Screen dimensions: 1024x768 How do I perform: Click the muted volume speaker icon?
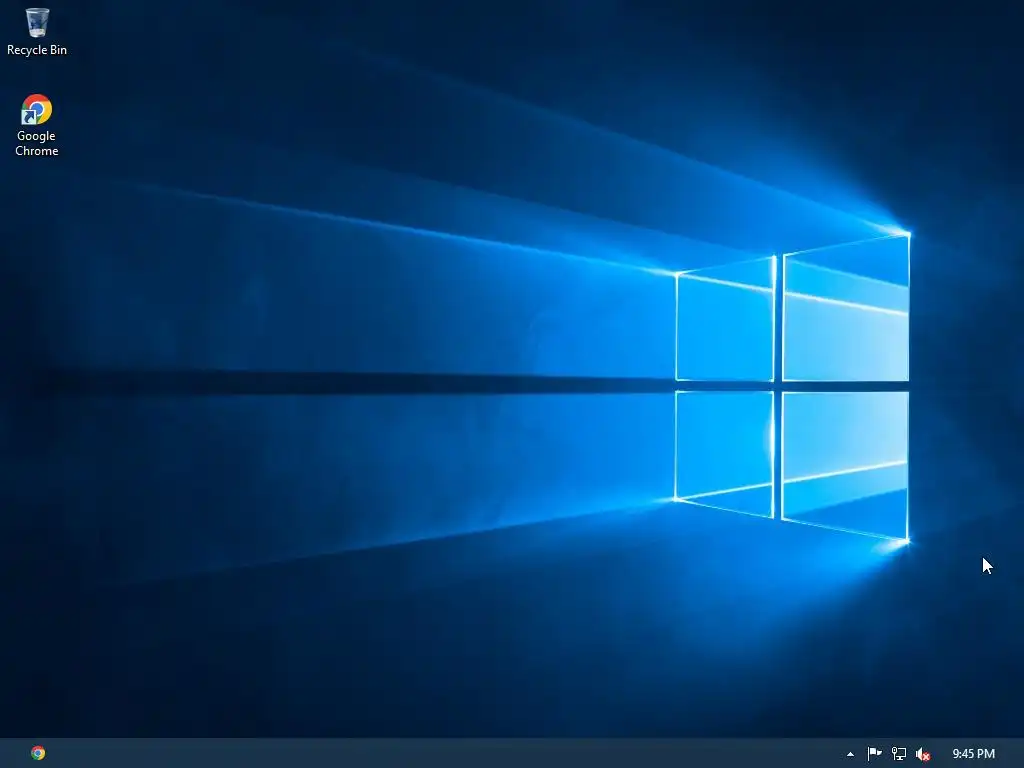point(923,754)
